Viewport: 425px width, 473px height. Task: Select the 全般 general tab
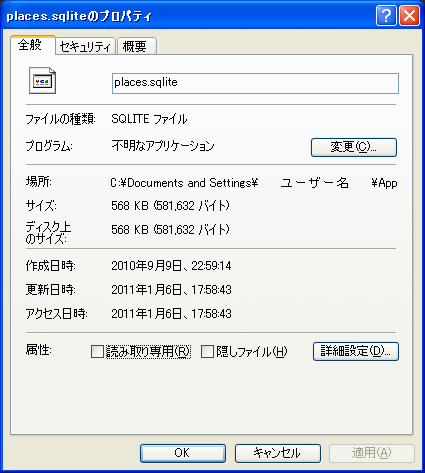[x=32, y=45]
